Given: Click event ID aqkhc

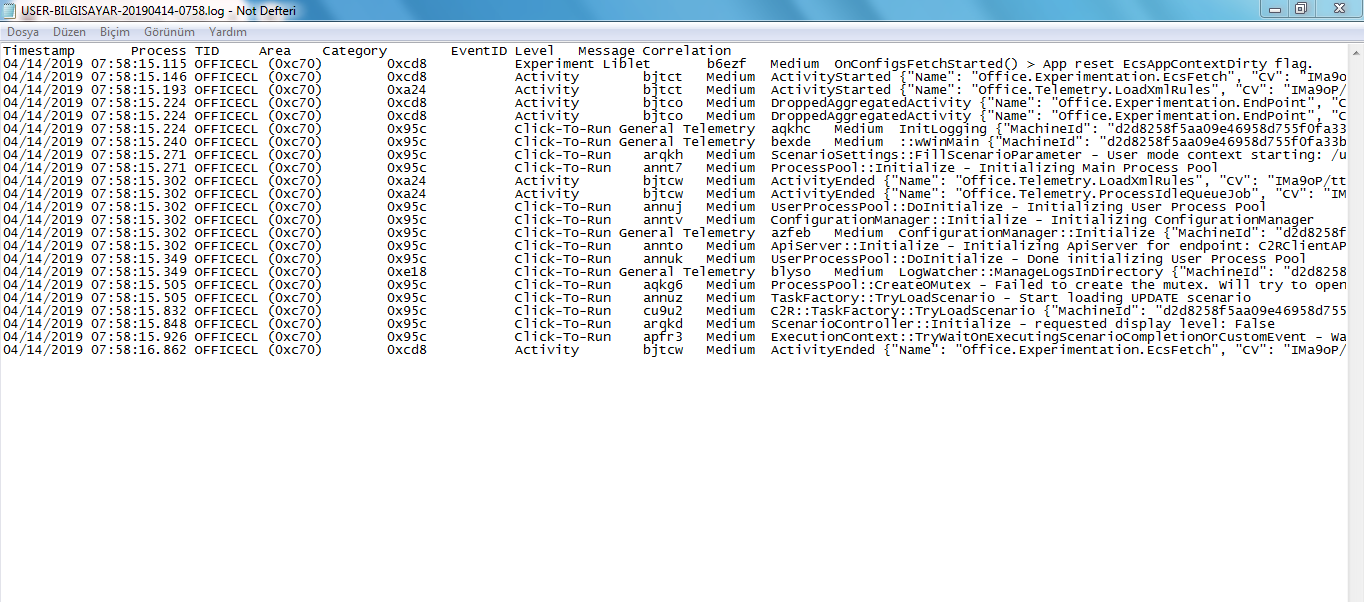Looking at the screenshot, I should pos(791,129).
